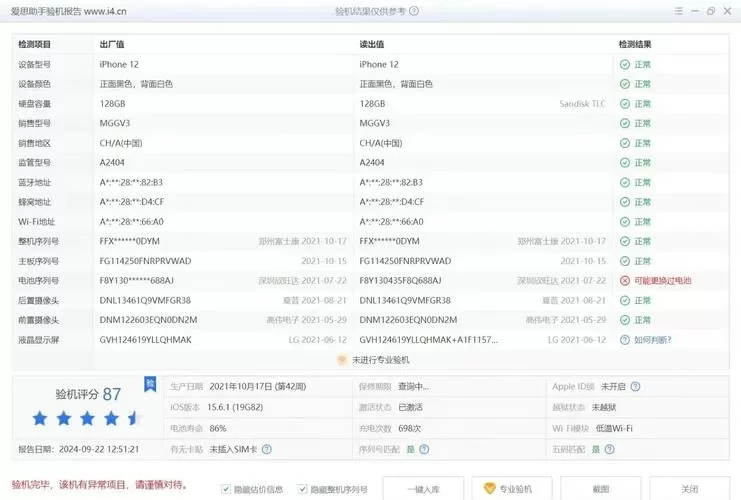Viewport: 741px width, 500px height.
Task: Toggle the 隐藏整机序列号 checkbox
Action: (x=302, y=489)
